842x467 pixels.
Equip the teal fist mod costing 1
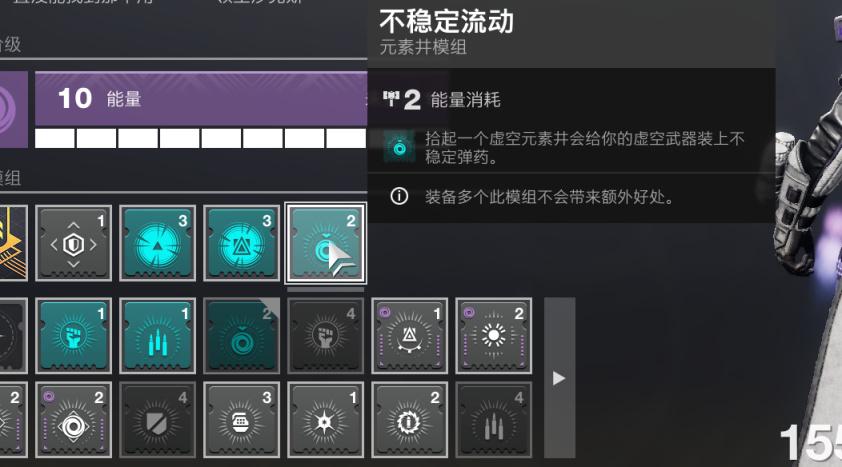(74, 336)
